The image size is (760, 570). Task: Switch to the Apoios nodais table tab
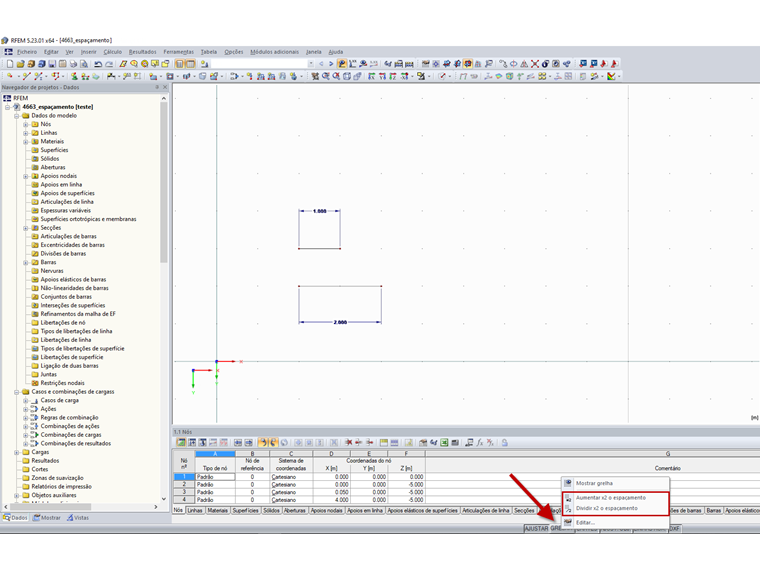(326, 510)
